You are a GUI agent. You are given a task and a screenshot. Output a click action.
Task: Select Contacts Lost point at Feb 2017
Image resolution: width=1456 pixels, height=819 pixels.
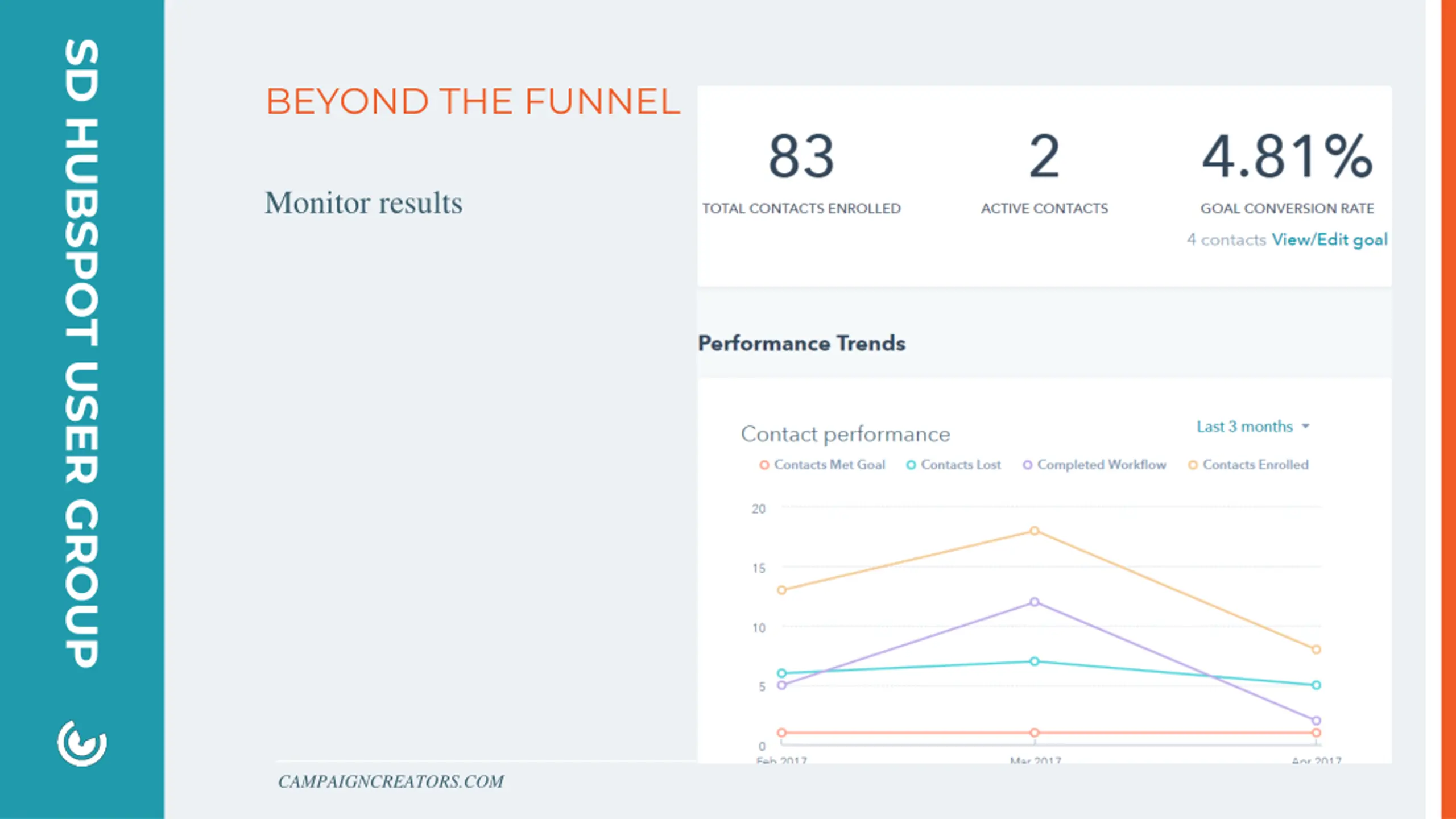click(x=782, y=673)
